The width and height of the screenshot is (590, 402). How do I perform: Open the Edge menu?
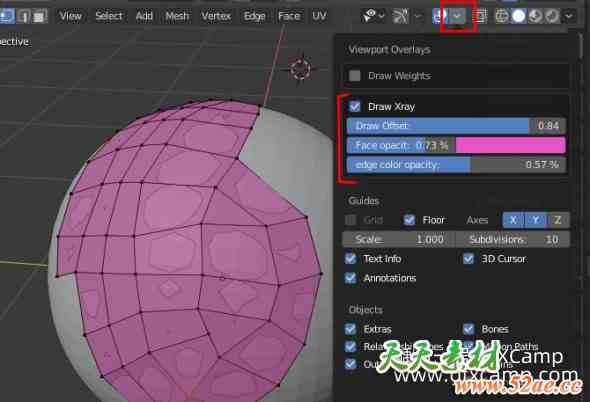point(254,16)
